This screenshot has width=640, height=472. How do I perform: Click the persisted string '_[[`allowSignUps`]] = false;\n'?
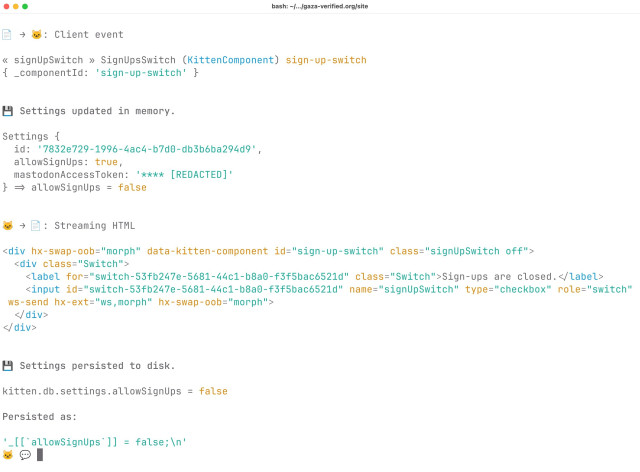(x=95, y=442)
